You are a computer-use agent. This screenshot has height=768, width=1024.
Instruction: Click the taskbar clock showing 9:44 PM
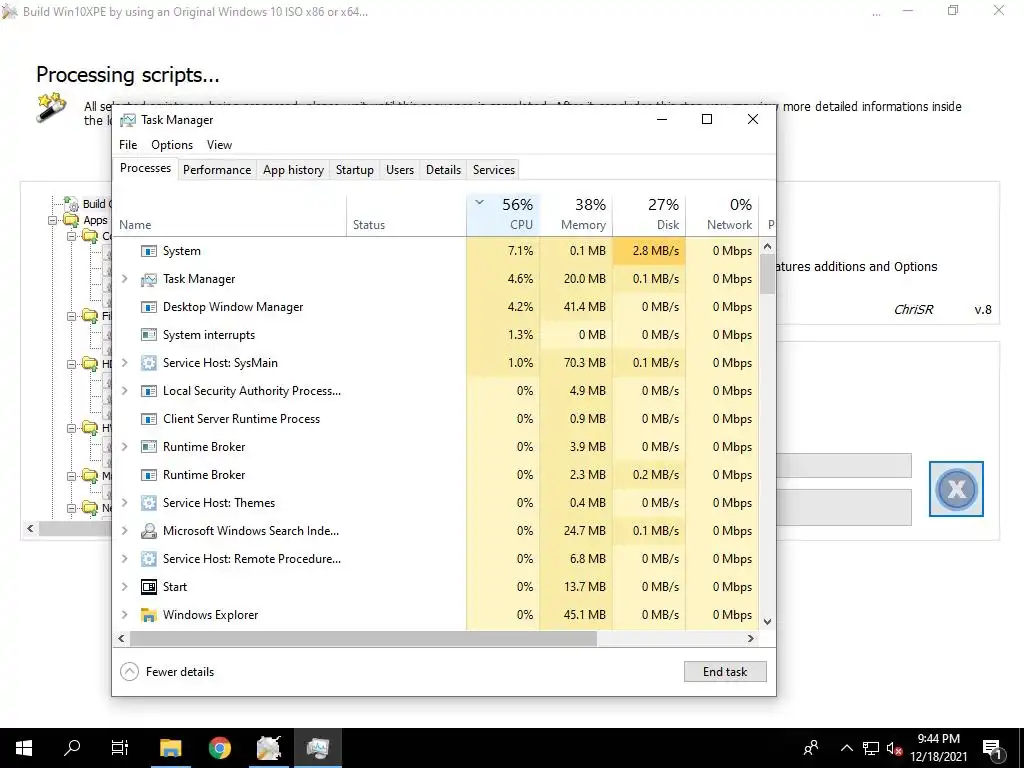point(938,748)
